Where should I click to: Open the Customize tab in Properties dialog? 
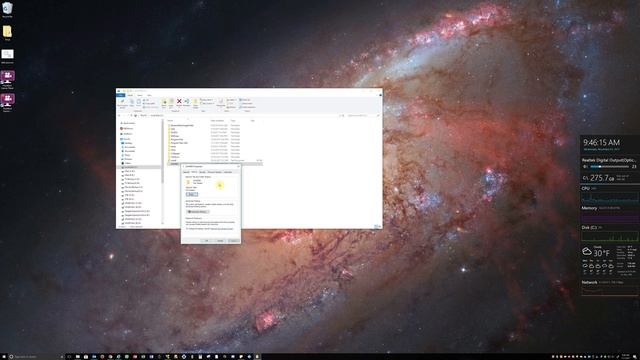click(x=228, y=172)
